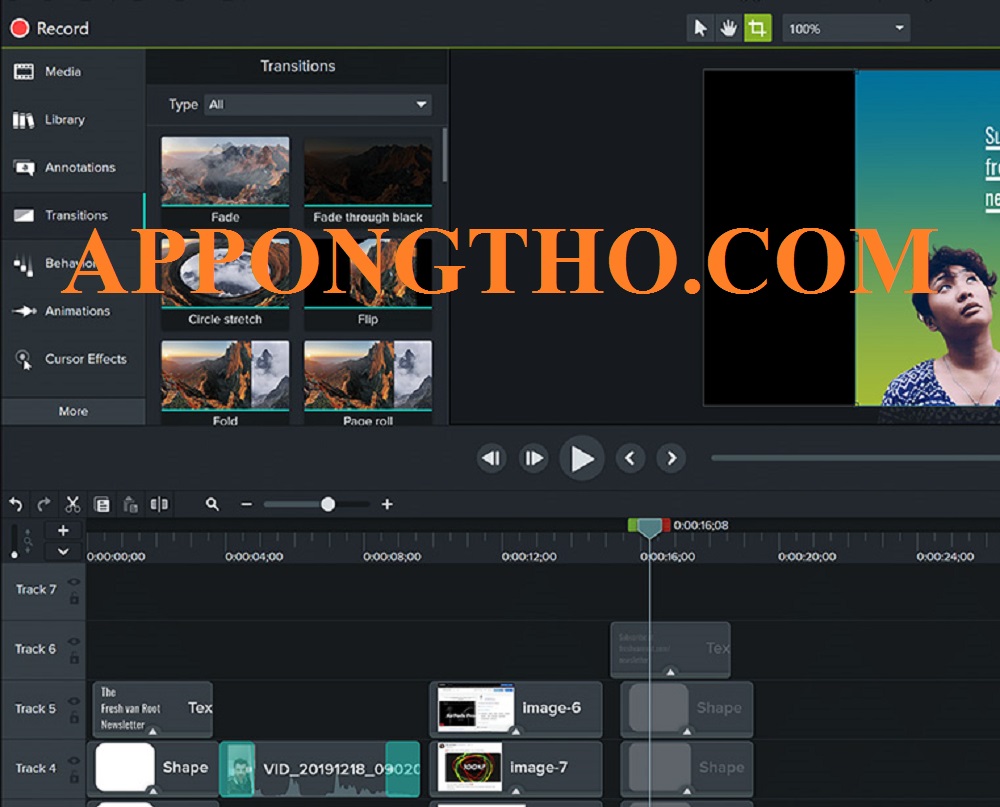
Task: Select the Tex clip on Track 6
Action: tap(671, 649)
